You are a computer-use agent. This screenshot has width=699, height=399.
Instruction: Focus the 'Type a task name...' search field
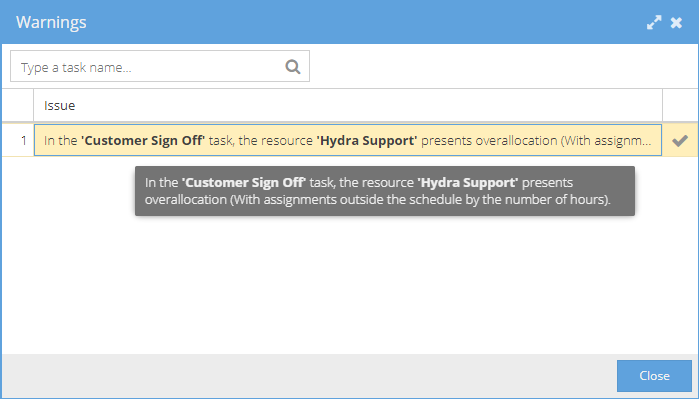click(x=160, y=66)
